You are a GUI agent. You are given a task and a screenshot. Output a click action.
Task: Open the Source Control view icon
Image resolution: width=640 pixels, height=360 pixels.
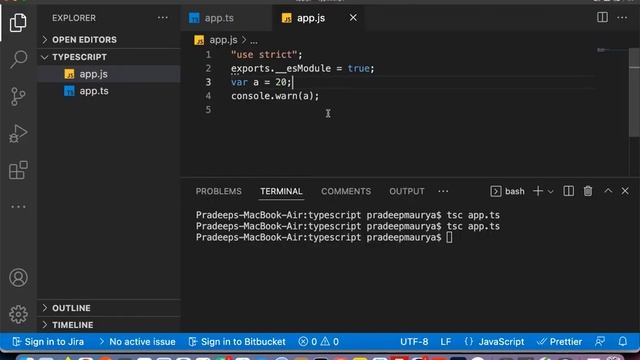coord(18,97)
